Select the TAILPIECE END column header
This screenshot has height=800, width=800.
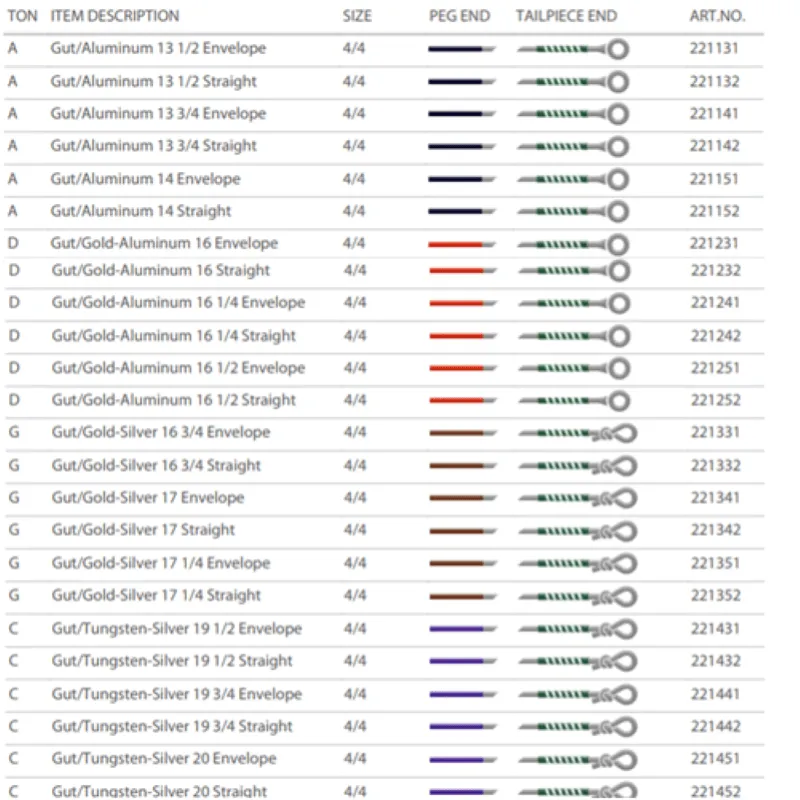566,16
